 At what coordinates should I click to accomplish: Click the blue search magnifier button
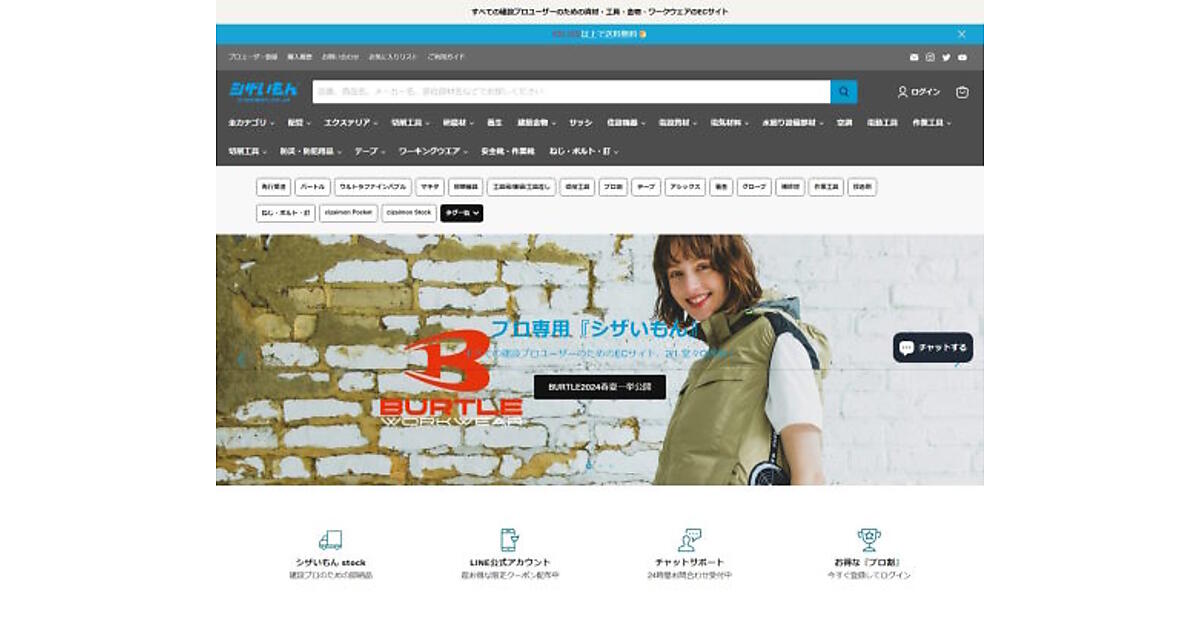[843, 92]
